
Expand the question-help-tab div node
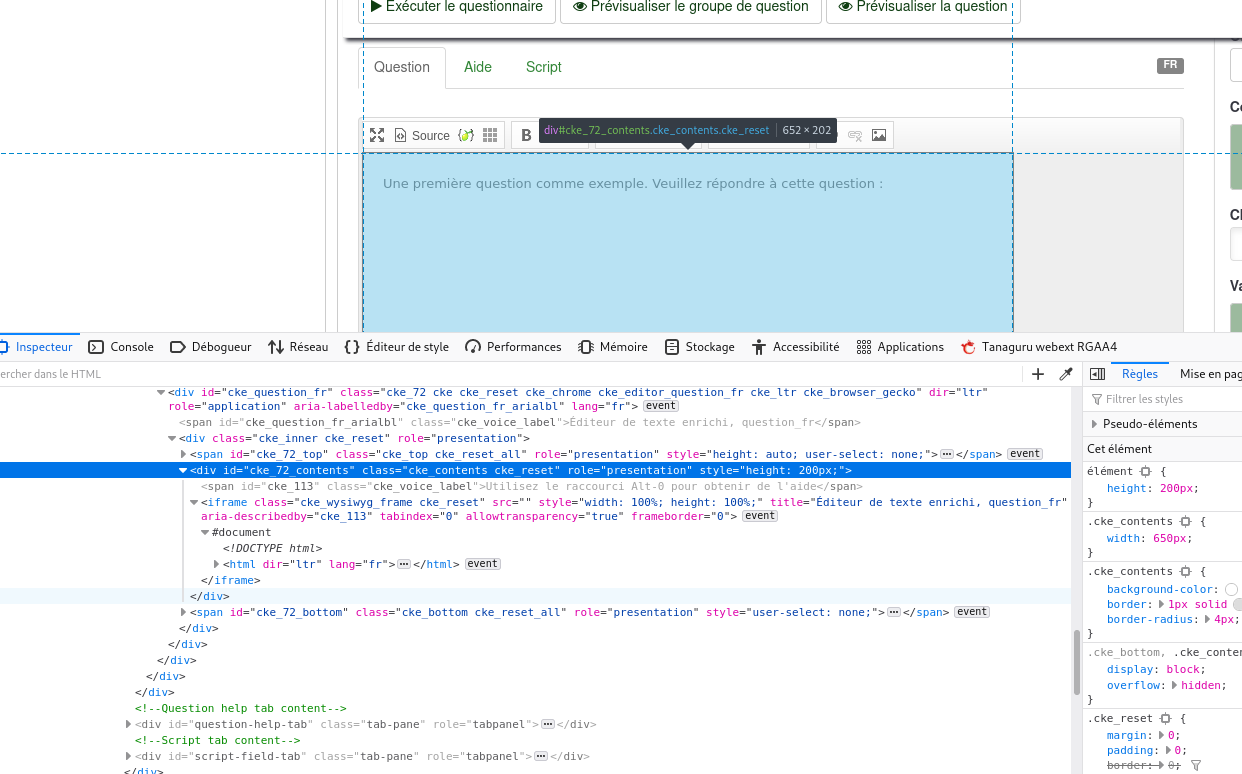(128, 724)
